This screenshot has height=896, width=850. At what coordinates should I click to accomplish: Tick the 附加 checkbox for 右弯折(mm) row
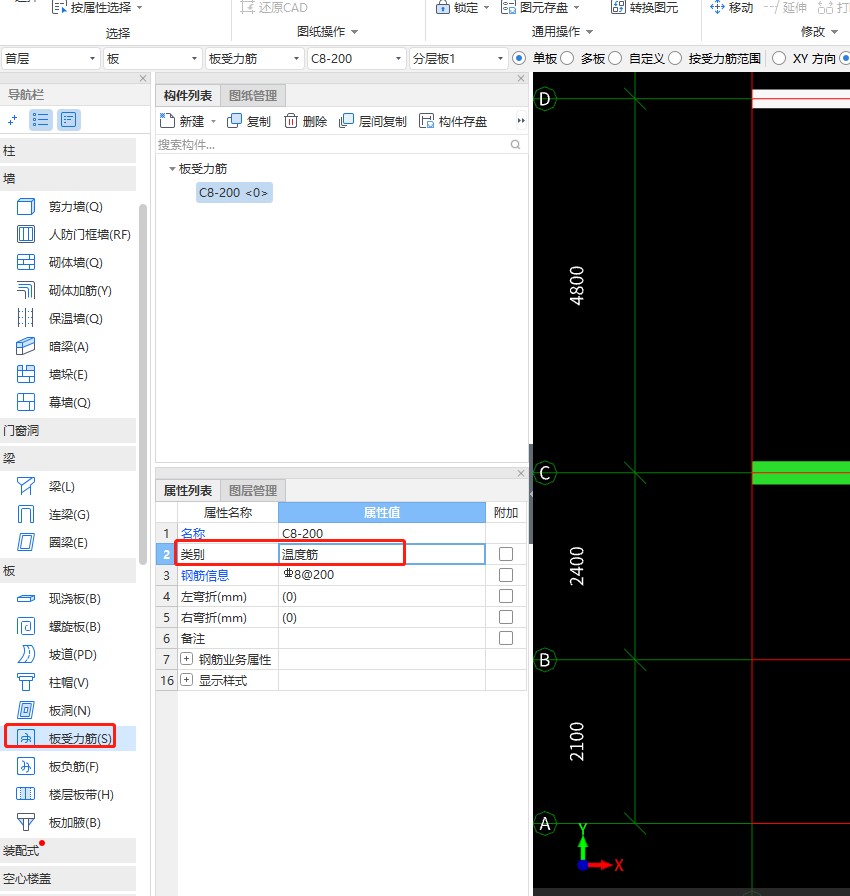point(506,617)
